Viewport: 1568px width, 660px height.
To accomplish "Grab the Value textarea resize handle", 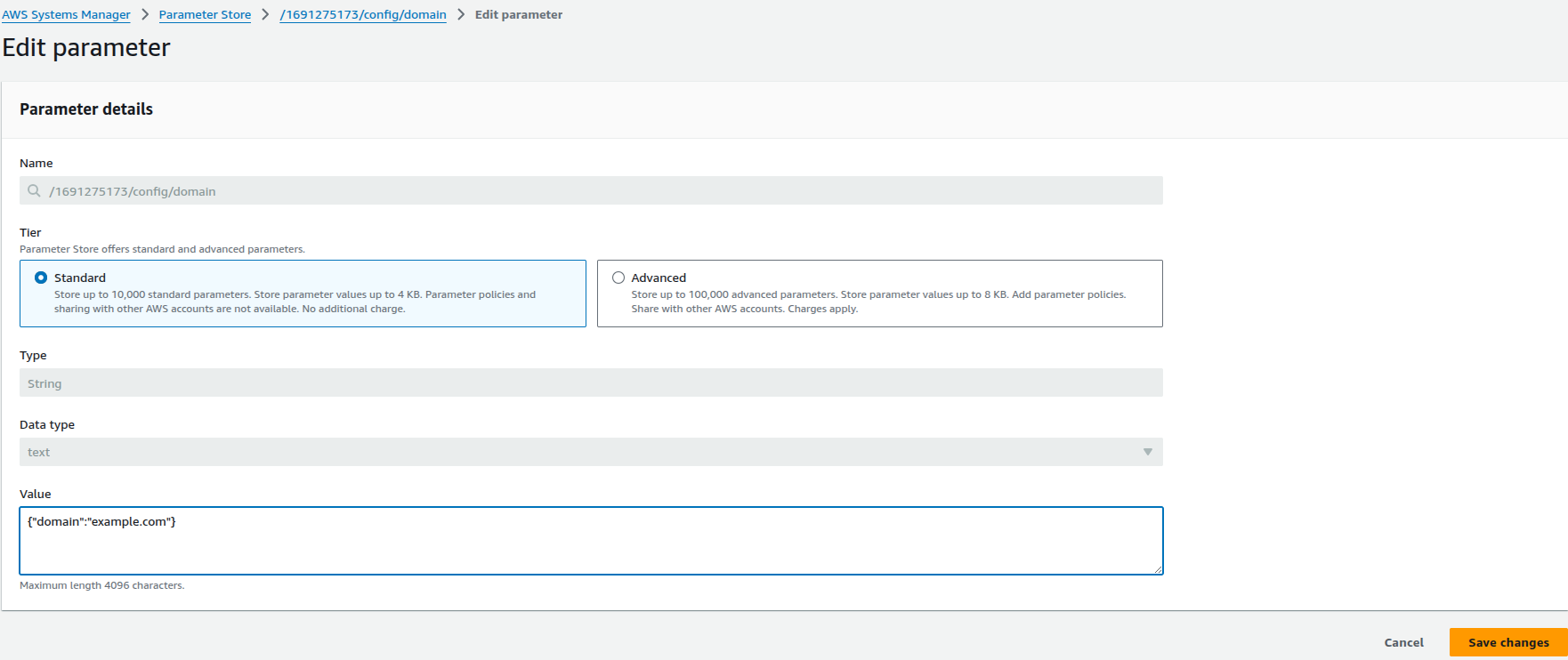I will (x=1158, y=569).
